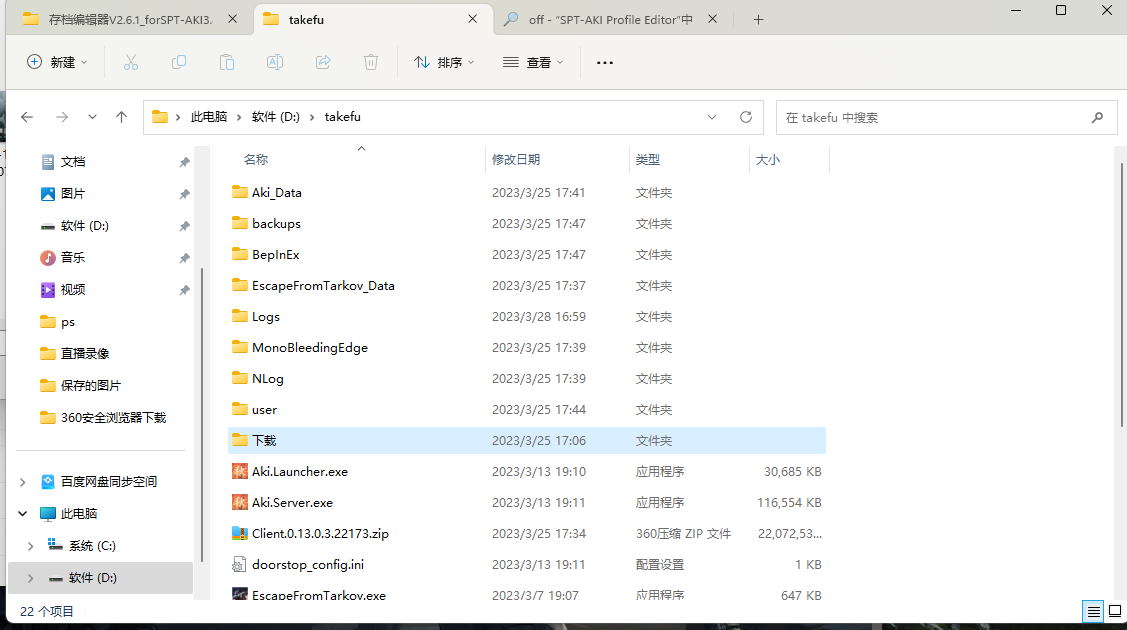
Task: Open pinned 软件 (D:) quick access entry
Action: (x=75, y=226)
